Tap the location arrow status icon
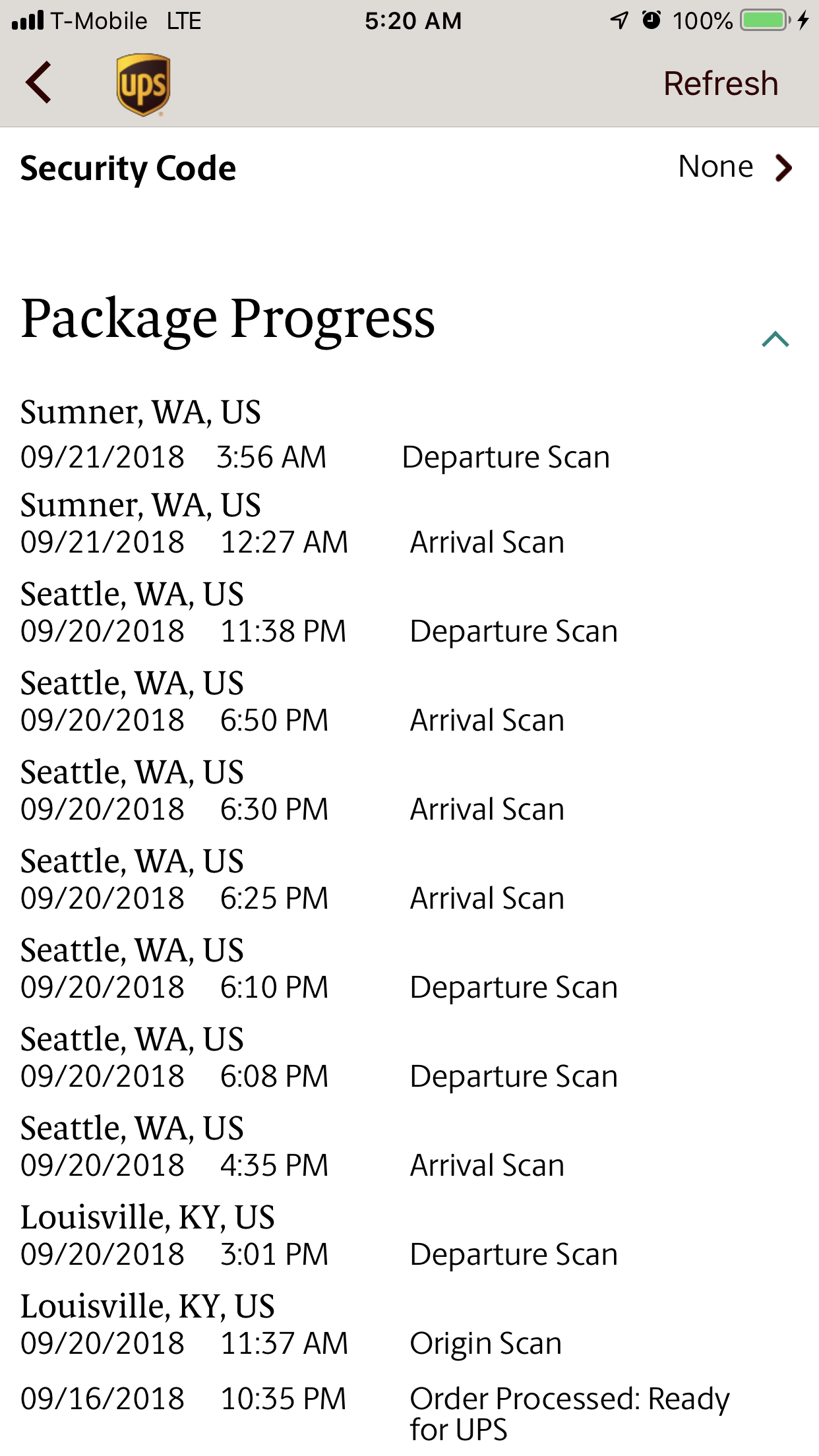The image size is (819, 1456). point(619,20)
